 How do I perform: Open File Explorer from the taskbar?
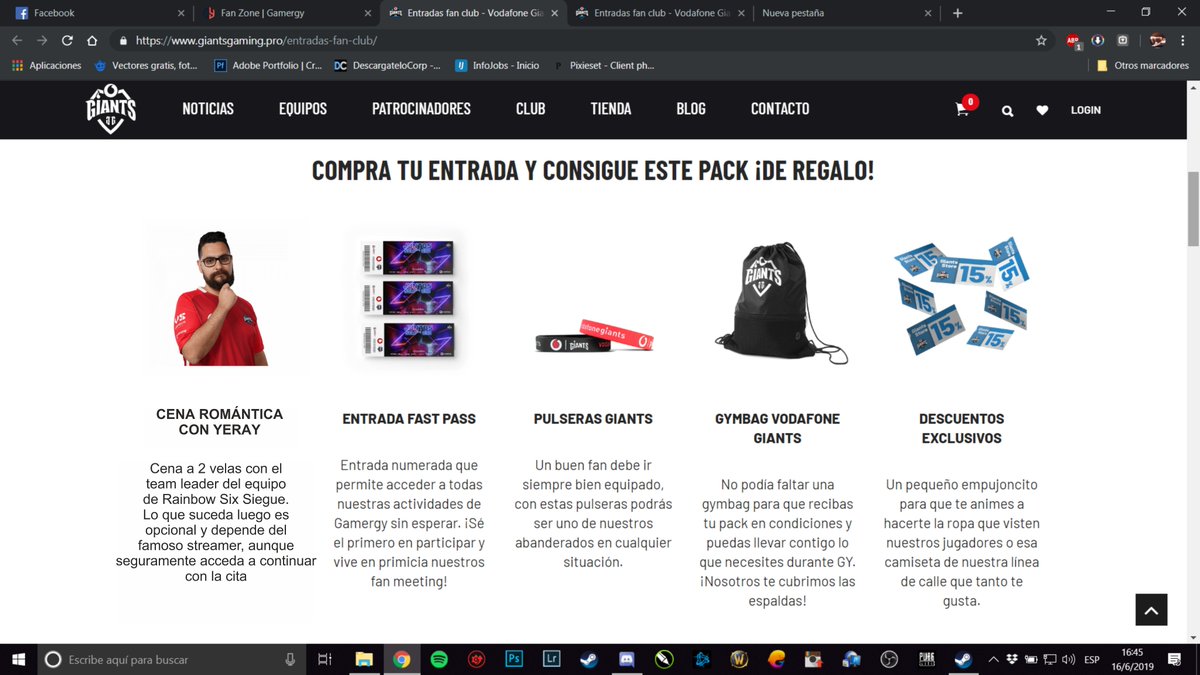[x=364, y=659]
